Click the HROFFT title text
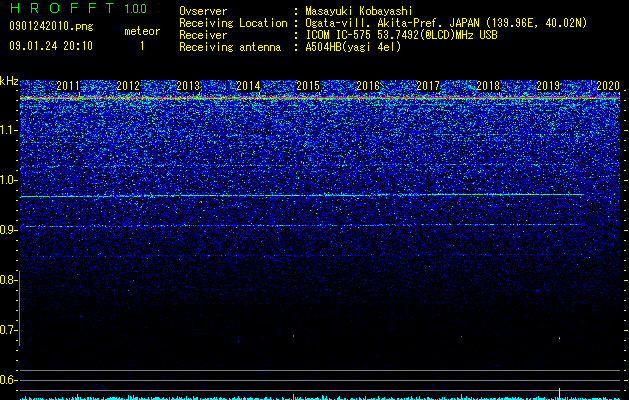Image resolution: width=629 pixels, height=400 pixels. coord(62,8)
